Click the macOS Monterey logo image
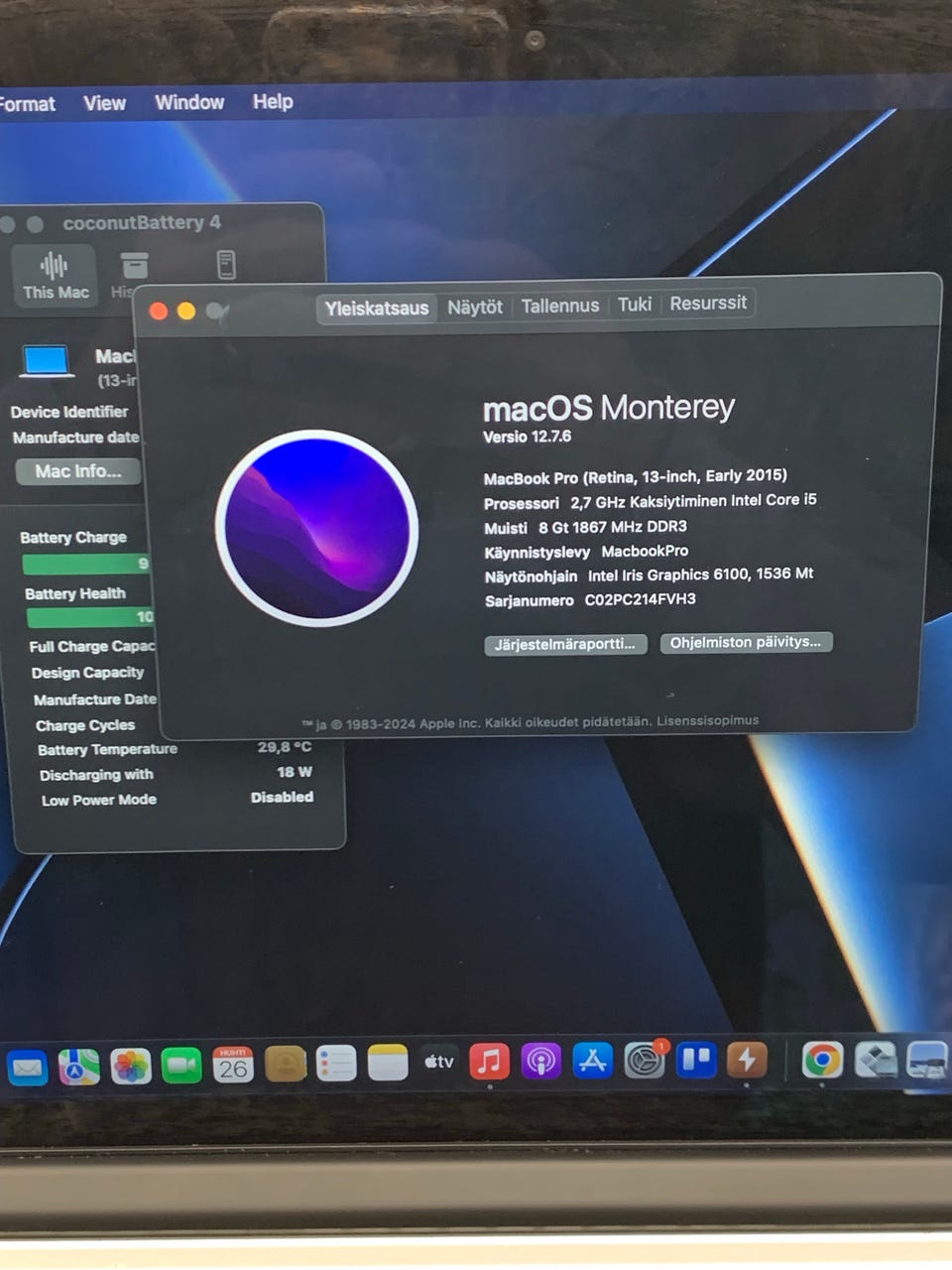The image size is (952, 1270). click(x=316, y=528)
